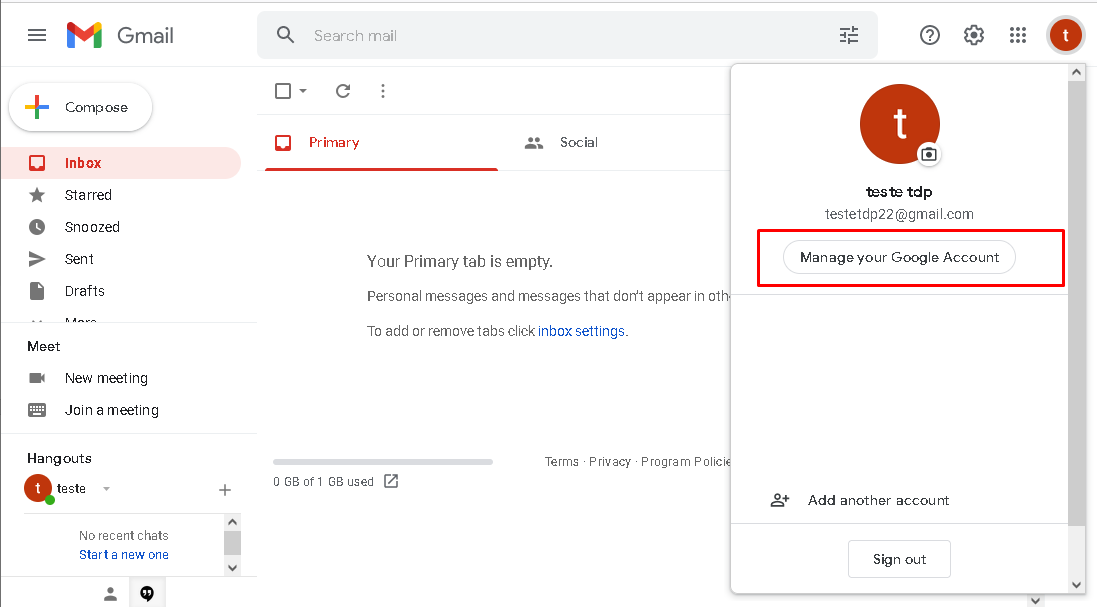
Task: Open the Inbox folder
Action: [121, 163]
